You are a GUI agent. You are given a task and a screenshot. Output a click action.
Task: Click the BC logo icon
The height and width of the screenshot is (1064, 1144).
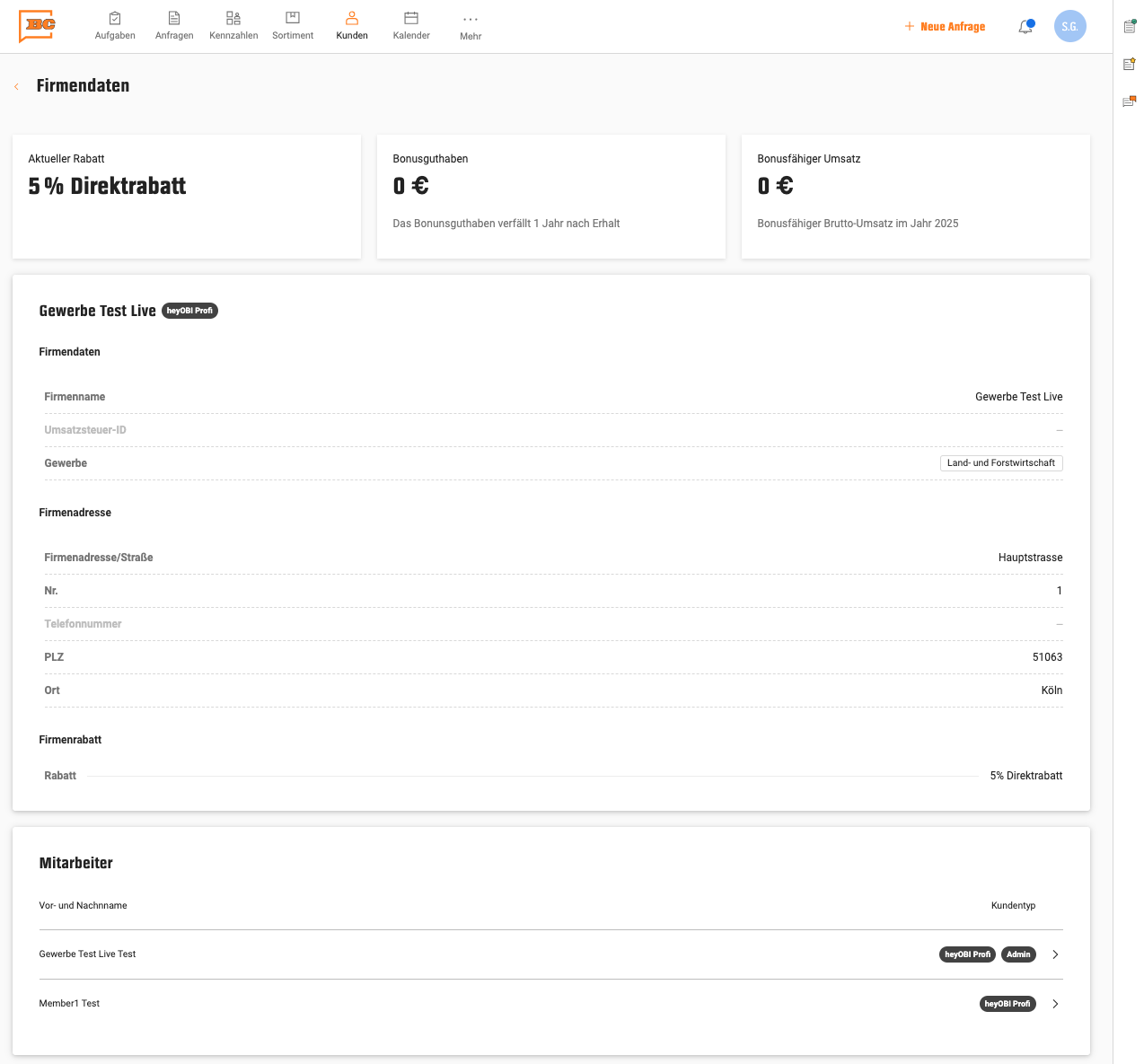38,26
